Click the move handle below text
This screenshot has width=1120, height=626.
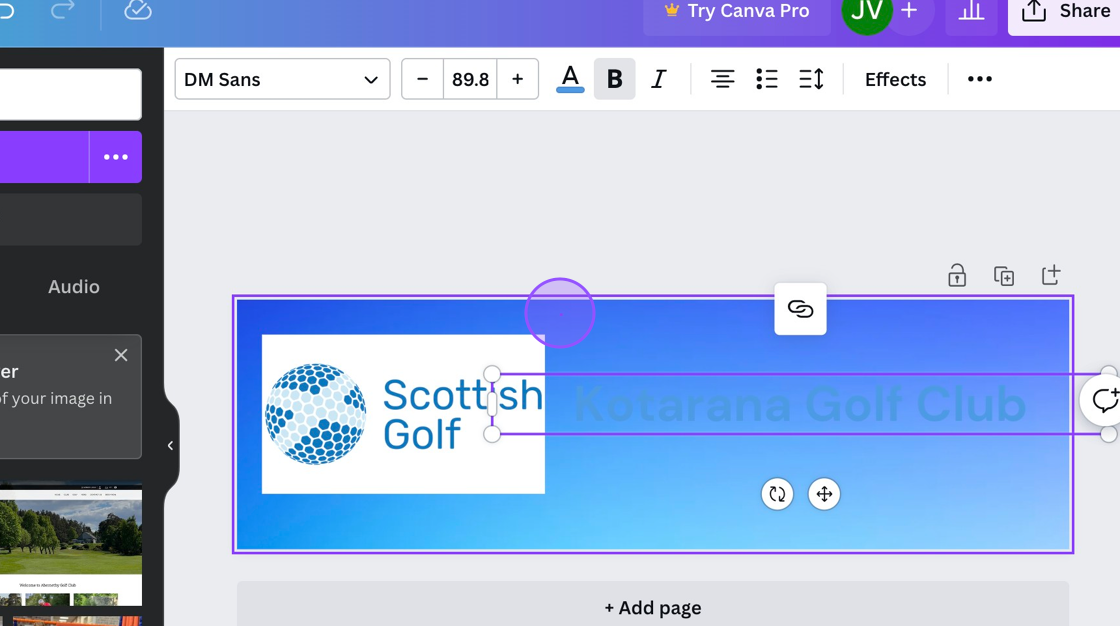pos(824,494)
